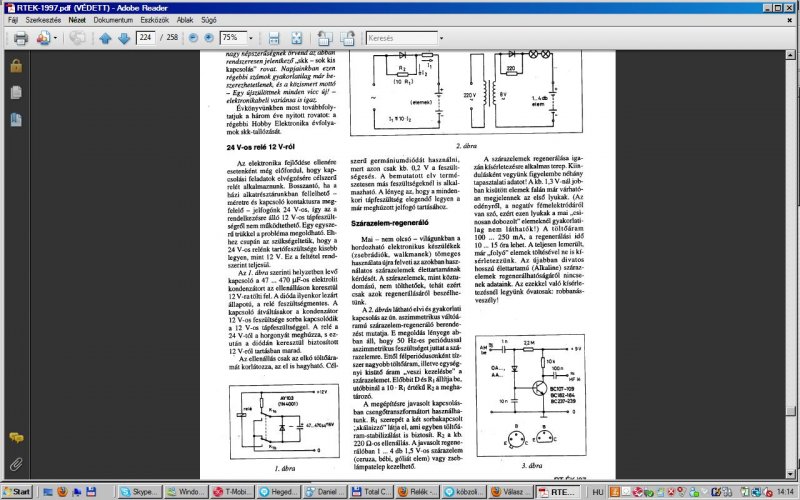800x500 pixels.
Task: Open the Attachments paperclip panel icon
Action: point(16,464)
